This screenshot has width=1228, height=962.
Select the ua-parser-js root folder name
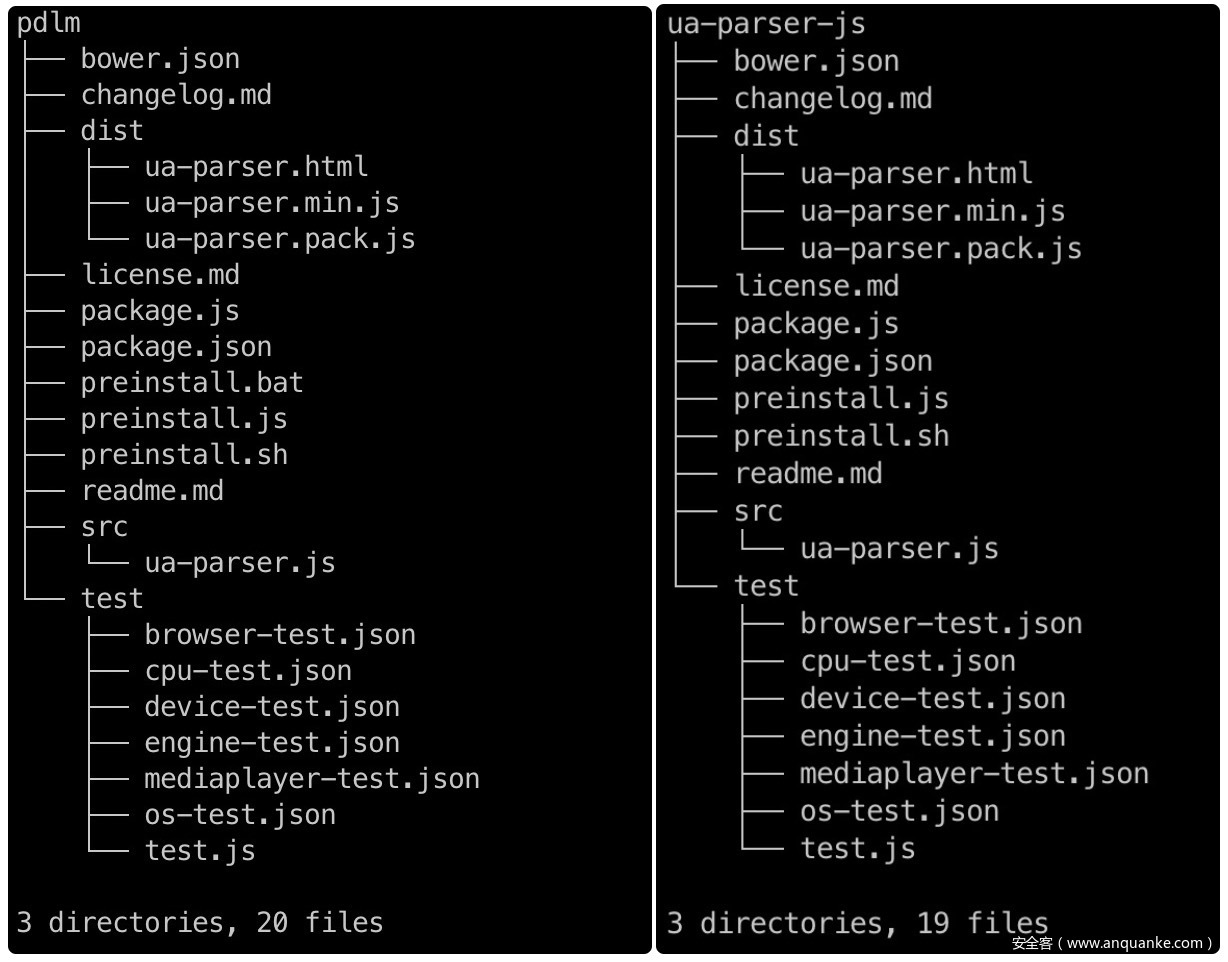tap(766, 23)
